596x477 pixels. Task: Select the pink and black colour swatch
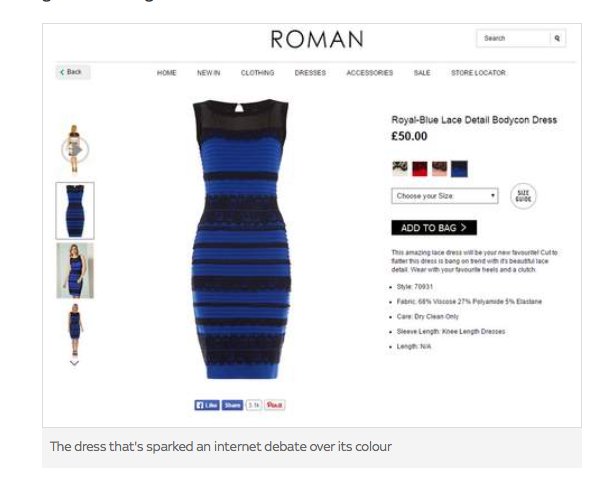tap(439, 169)
